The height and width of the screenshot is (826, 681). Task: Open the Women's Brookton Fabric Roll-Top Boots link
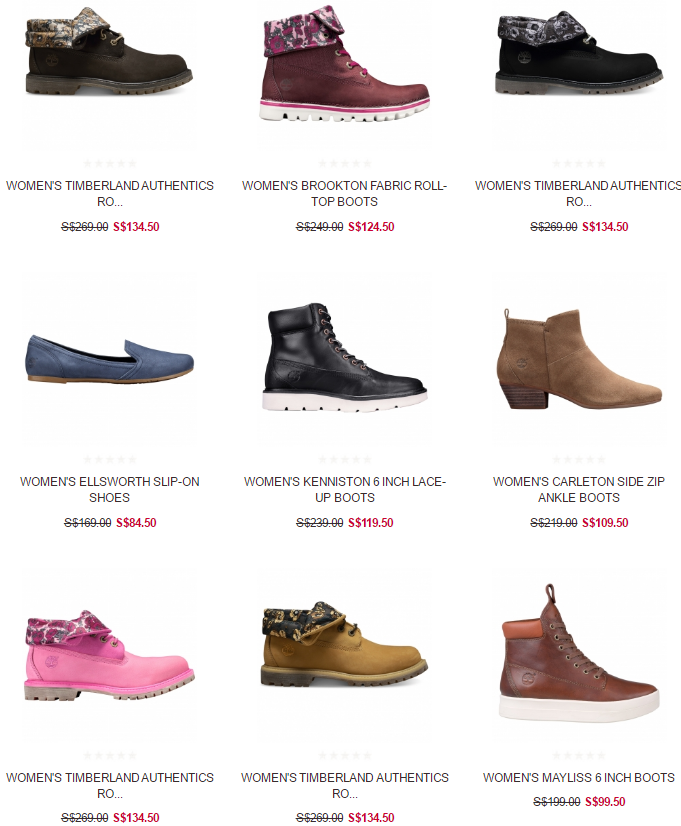pyautogui.click(x=344, y=193)
